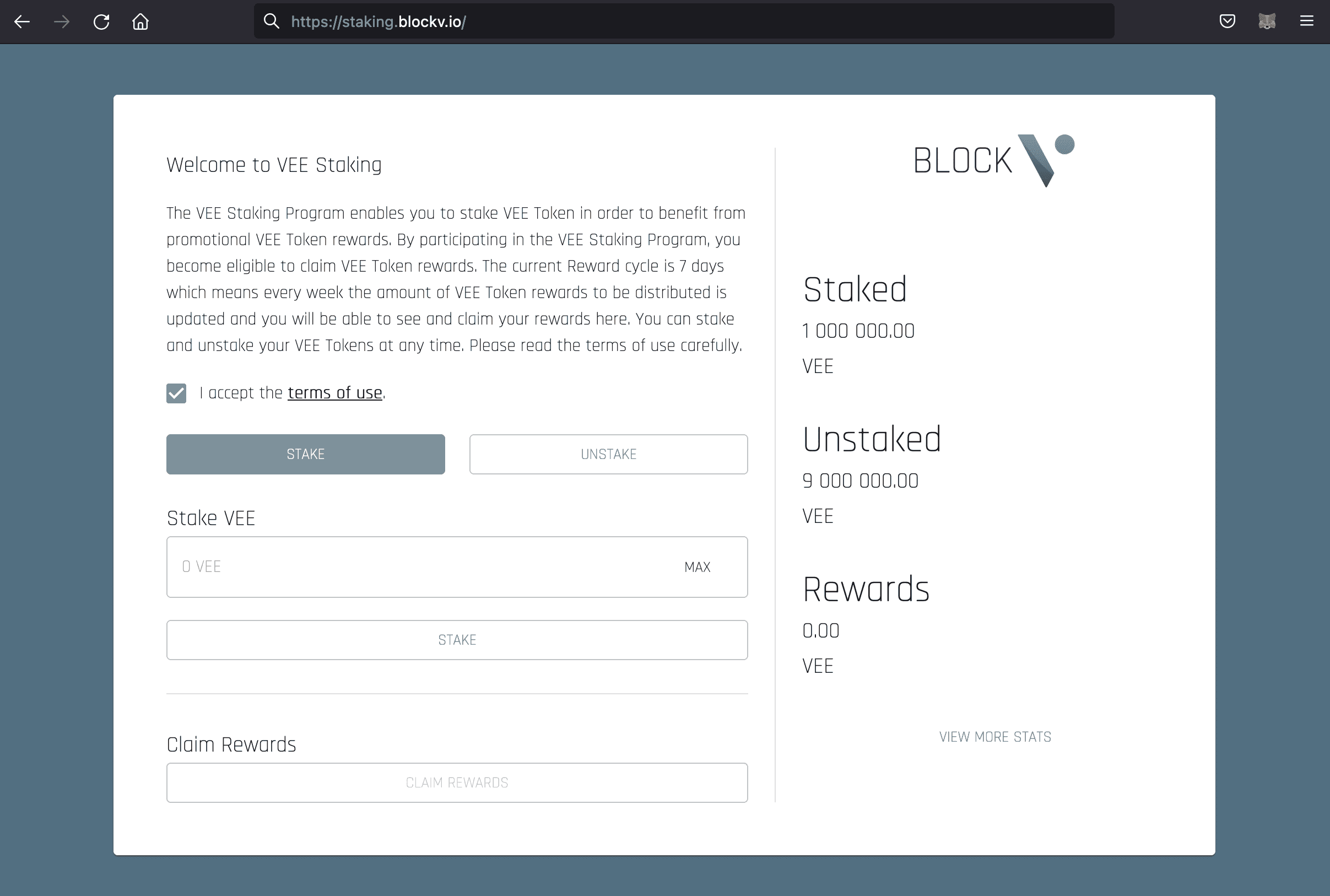
Task: Click VIEW MORE STATS
Action: click(994, 737)
